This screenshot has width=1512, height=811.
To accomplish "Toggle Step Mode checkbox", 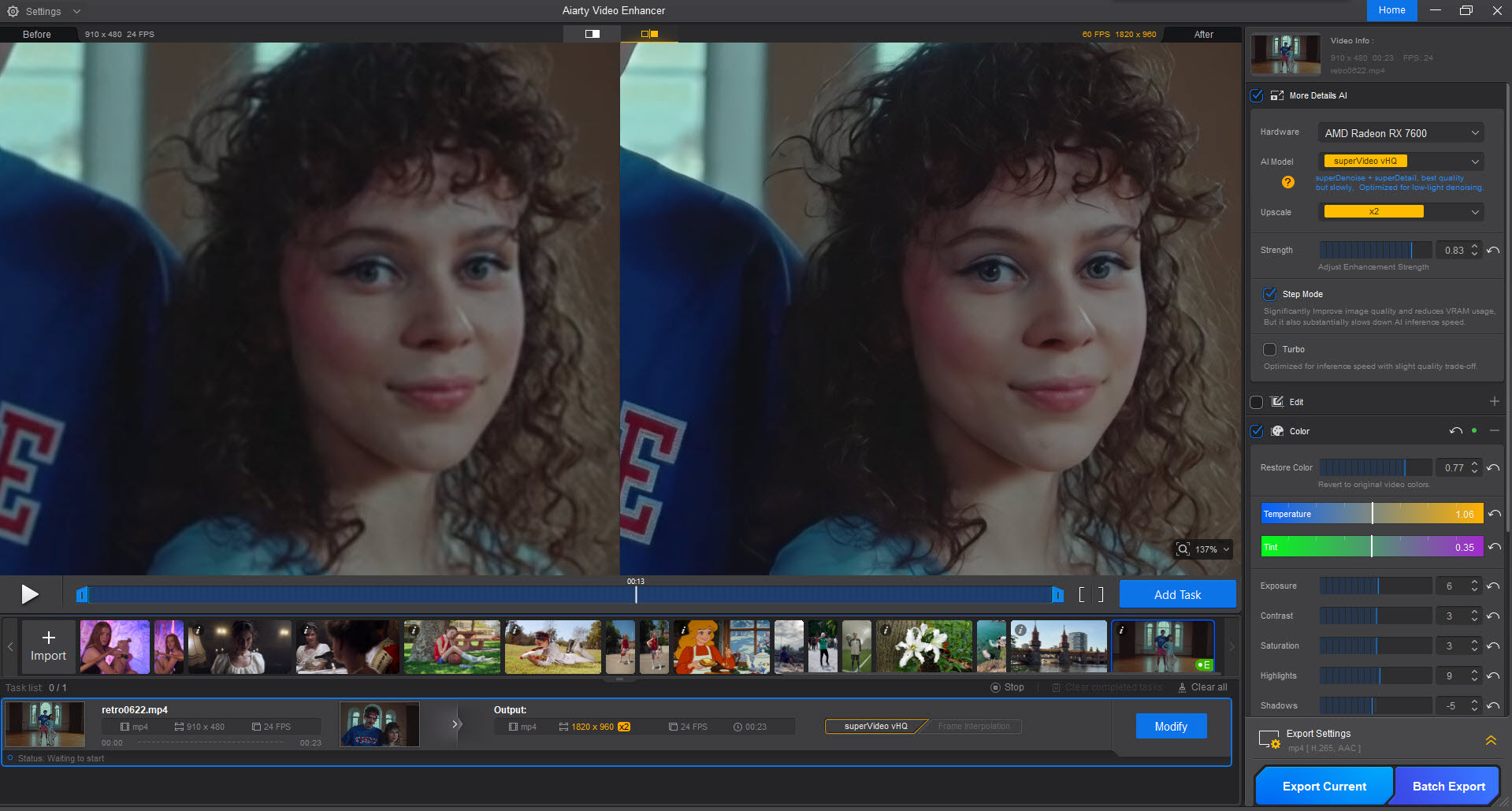I will (x=1269, y=294).
